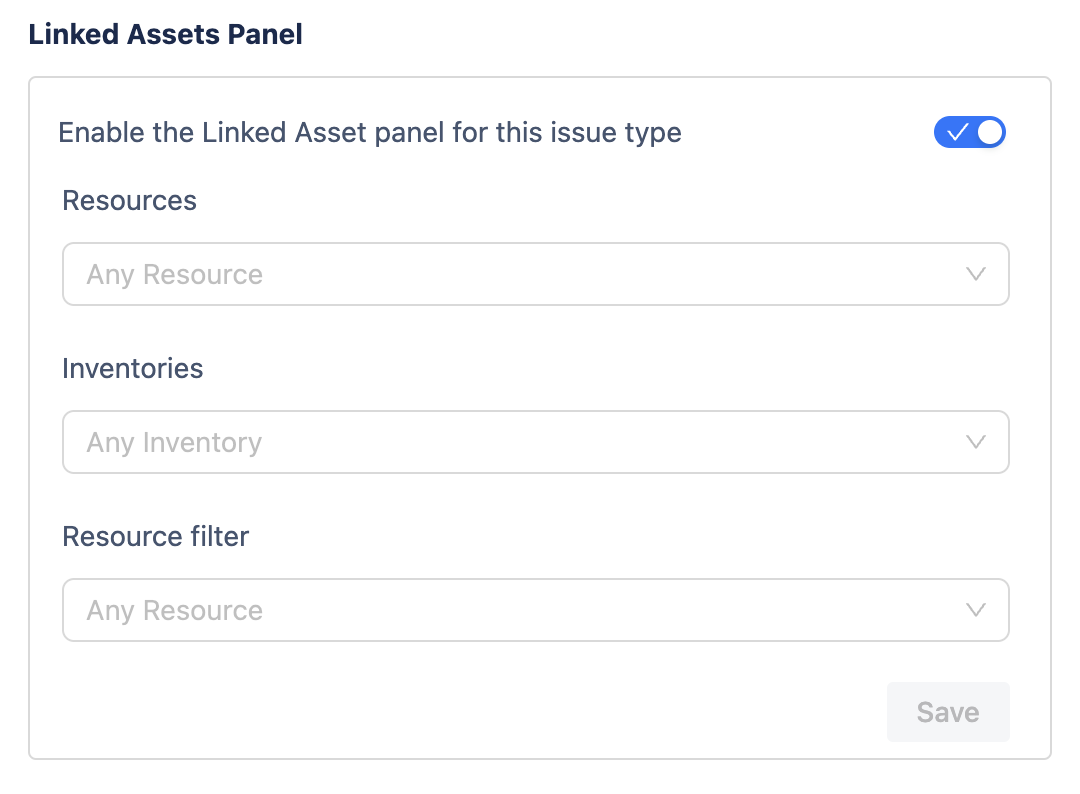Click the chevron arrow in Resource filter dropdown

click(977, 610)
